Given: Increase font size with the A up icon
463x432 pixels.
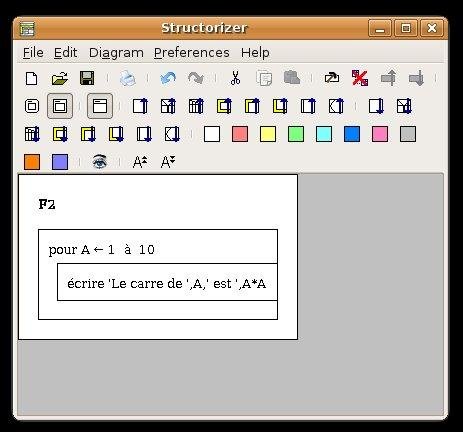Looking at the screenshot, I should tap(140, 162).
